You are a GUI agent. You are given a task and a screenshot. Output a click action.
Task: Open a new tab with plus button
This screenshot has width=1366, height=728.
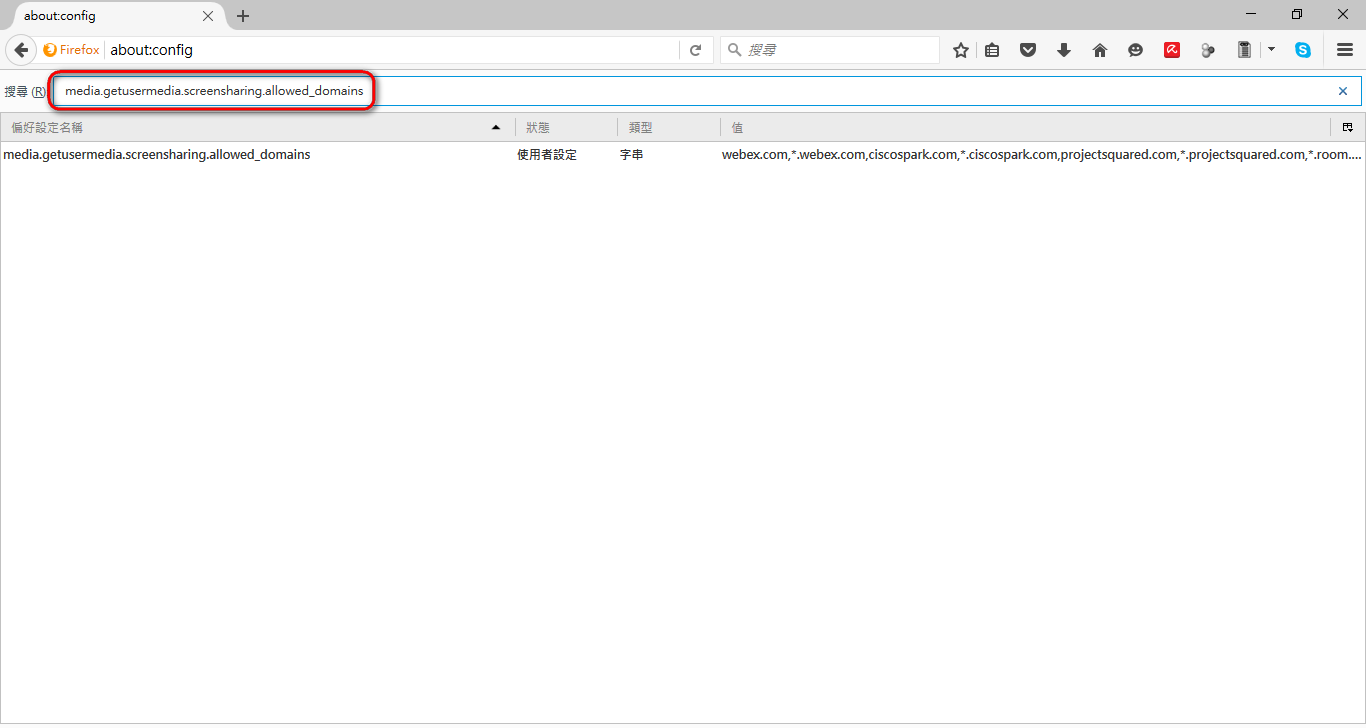click(x=243, y=16)
